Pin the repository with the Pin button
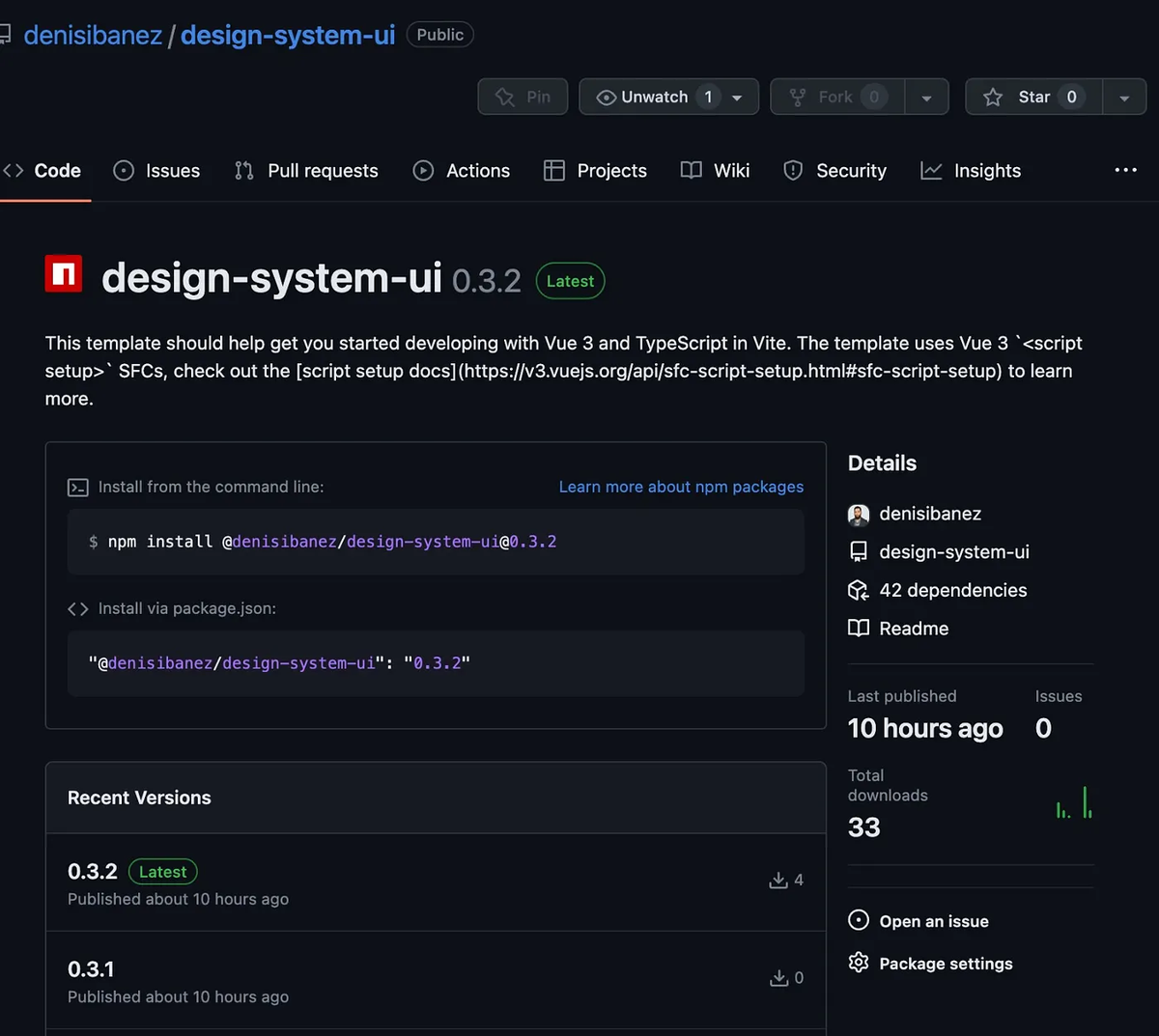1159x1036 pixels. (x=523, y=97)
